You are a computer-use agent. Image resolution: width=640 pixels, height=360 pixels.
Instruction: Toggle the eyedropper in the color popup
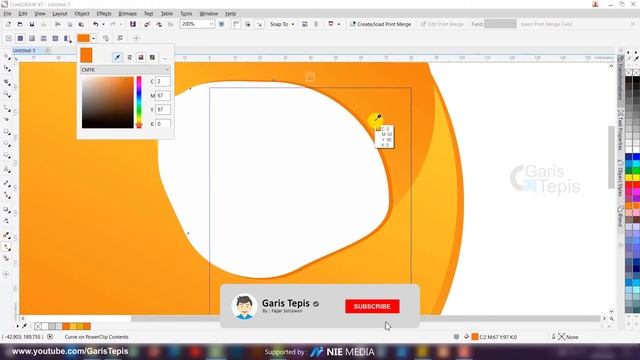[x=118, y=58]
